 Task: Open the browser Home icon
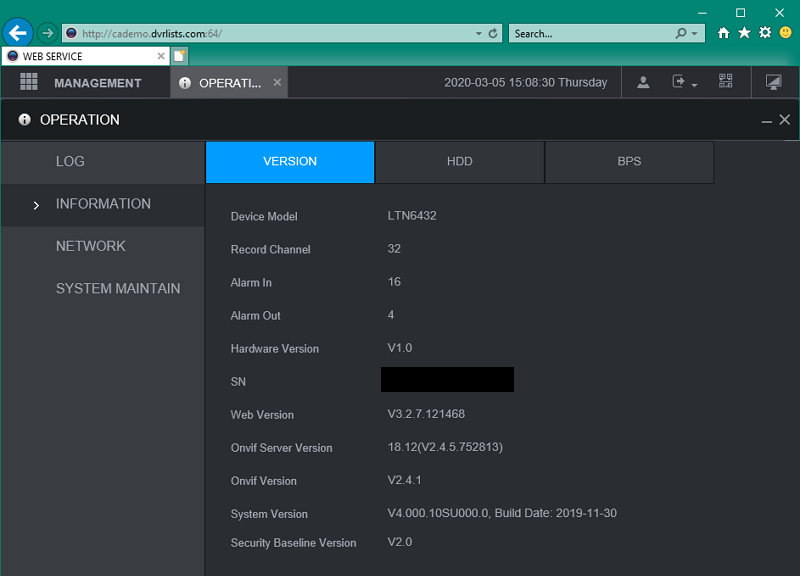[724, 33]
